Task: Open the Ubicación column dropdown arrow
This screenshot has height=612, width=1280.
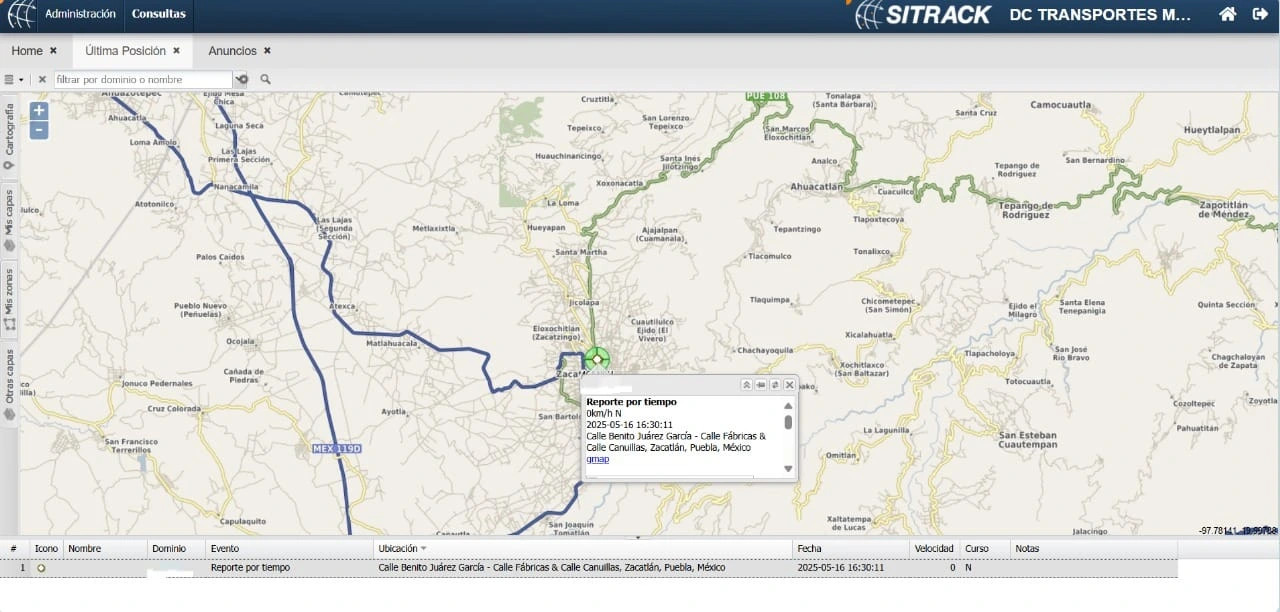Action: pyautogui.click(x=423, y=548)
